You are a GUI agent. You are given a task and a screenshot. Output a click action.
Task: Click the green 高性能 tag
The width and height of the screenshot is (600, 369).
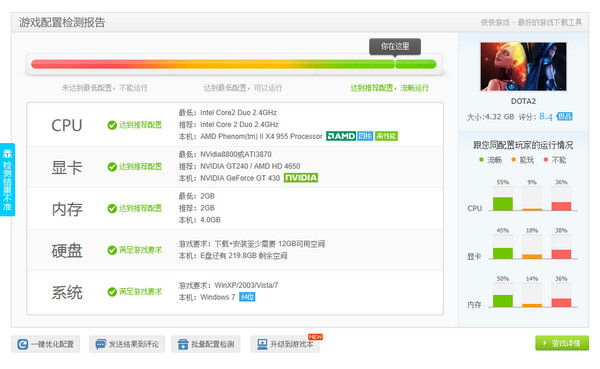click(x=386, y=136)
